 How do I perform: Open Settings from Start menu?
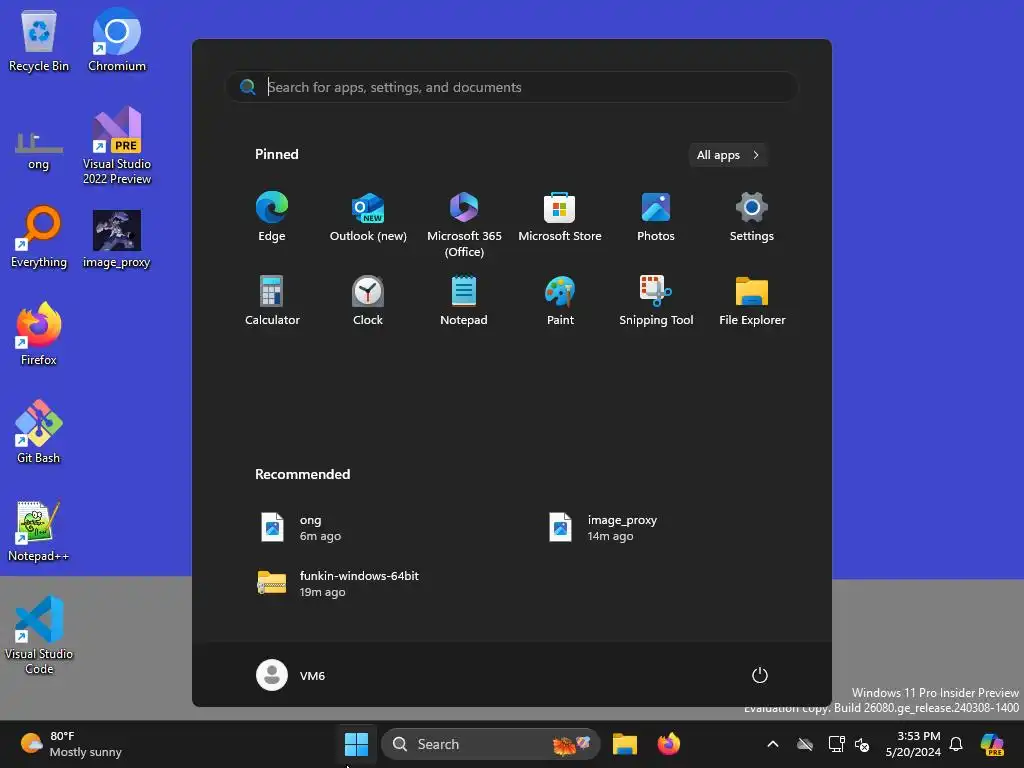coord(752,217)
